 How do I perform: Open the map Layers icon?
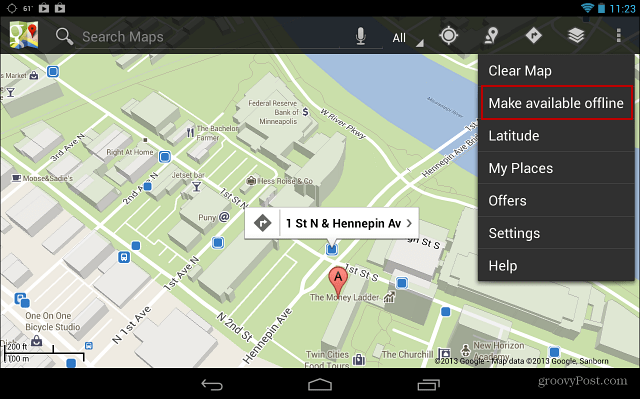576,35
